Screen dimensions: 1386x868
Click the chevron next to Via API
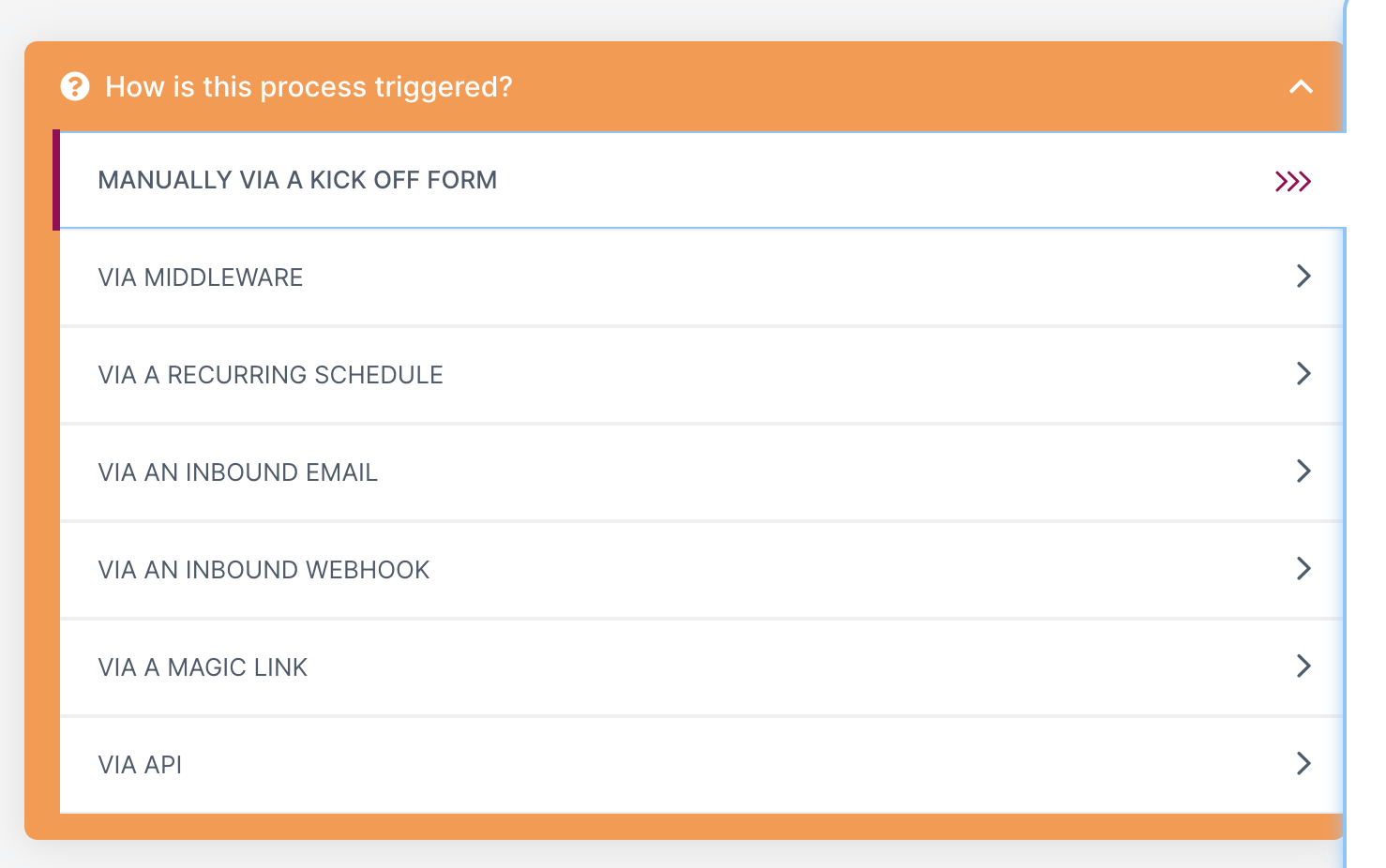[x=1303, y=764]
